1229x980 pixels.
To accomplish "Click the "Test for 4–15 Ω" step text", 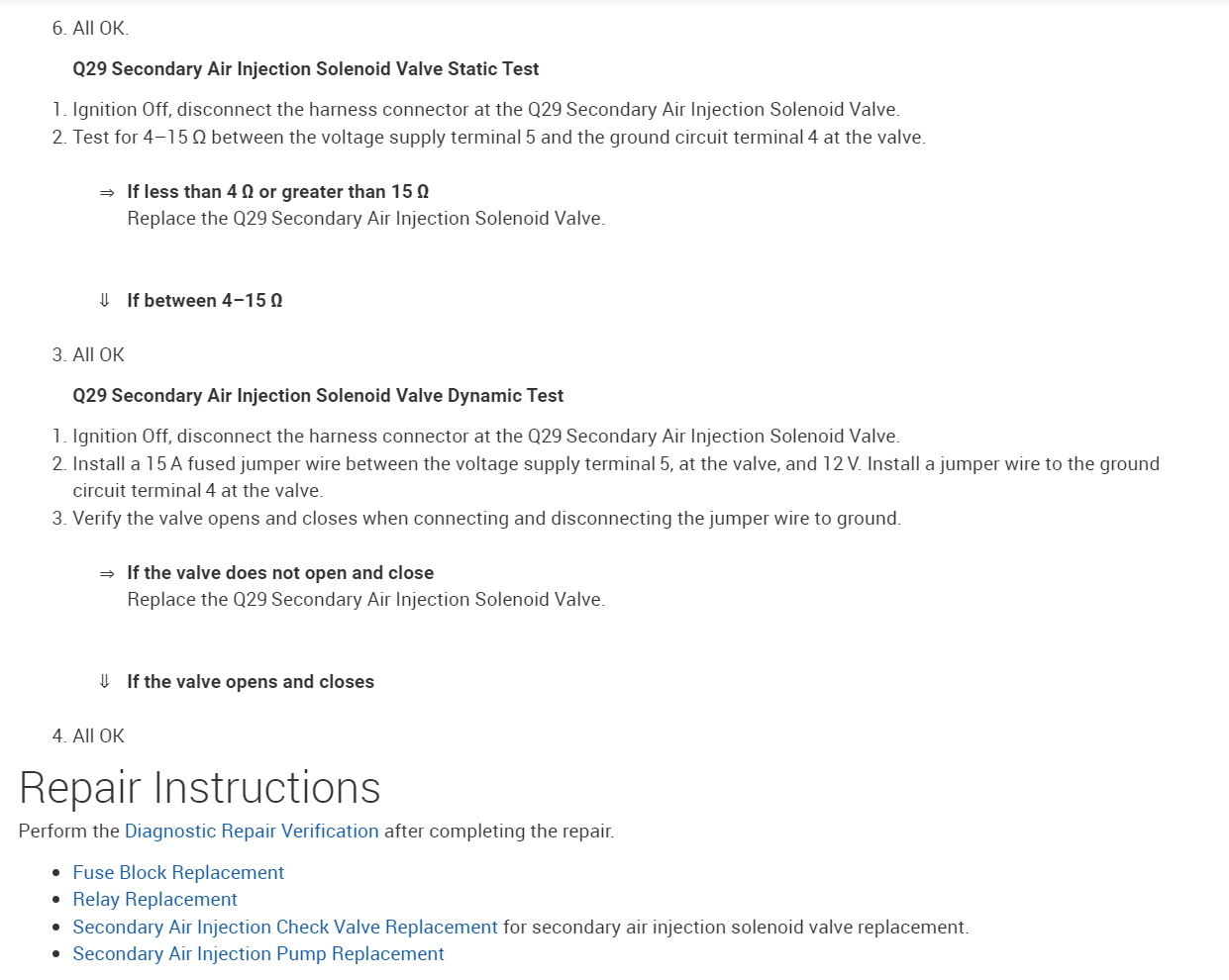I will tap(498, 137).
